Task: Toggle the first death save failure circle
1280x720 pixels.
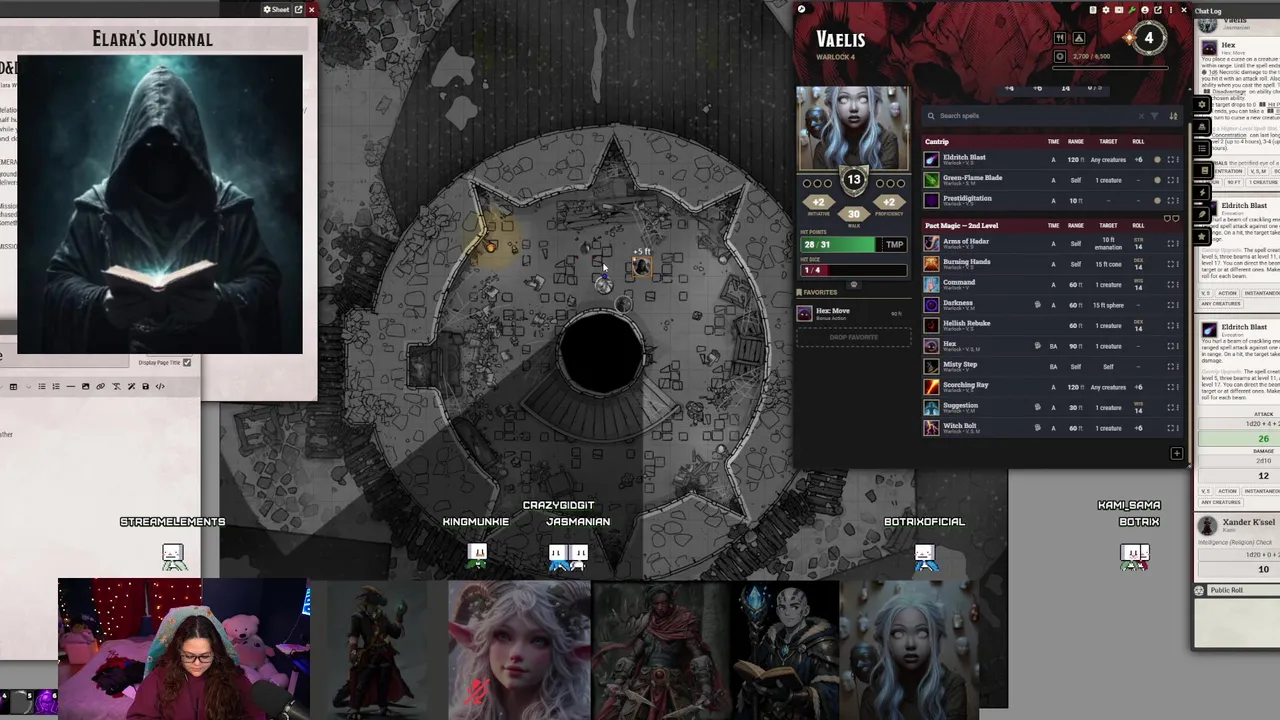Action: point(807,183)
